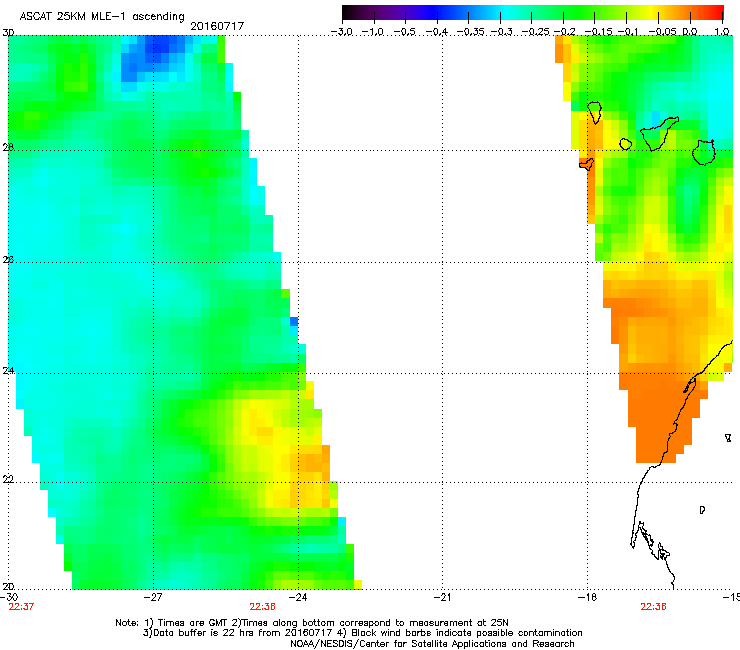Click the 1.0 label at color scale end

click(722, 32)
